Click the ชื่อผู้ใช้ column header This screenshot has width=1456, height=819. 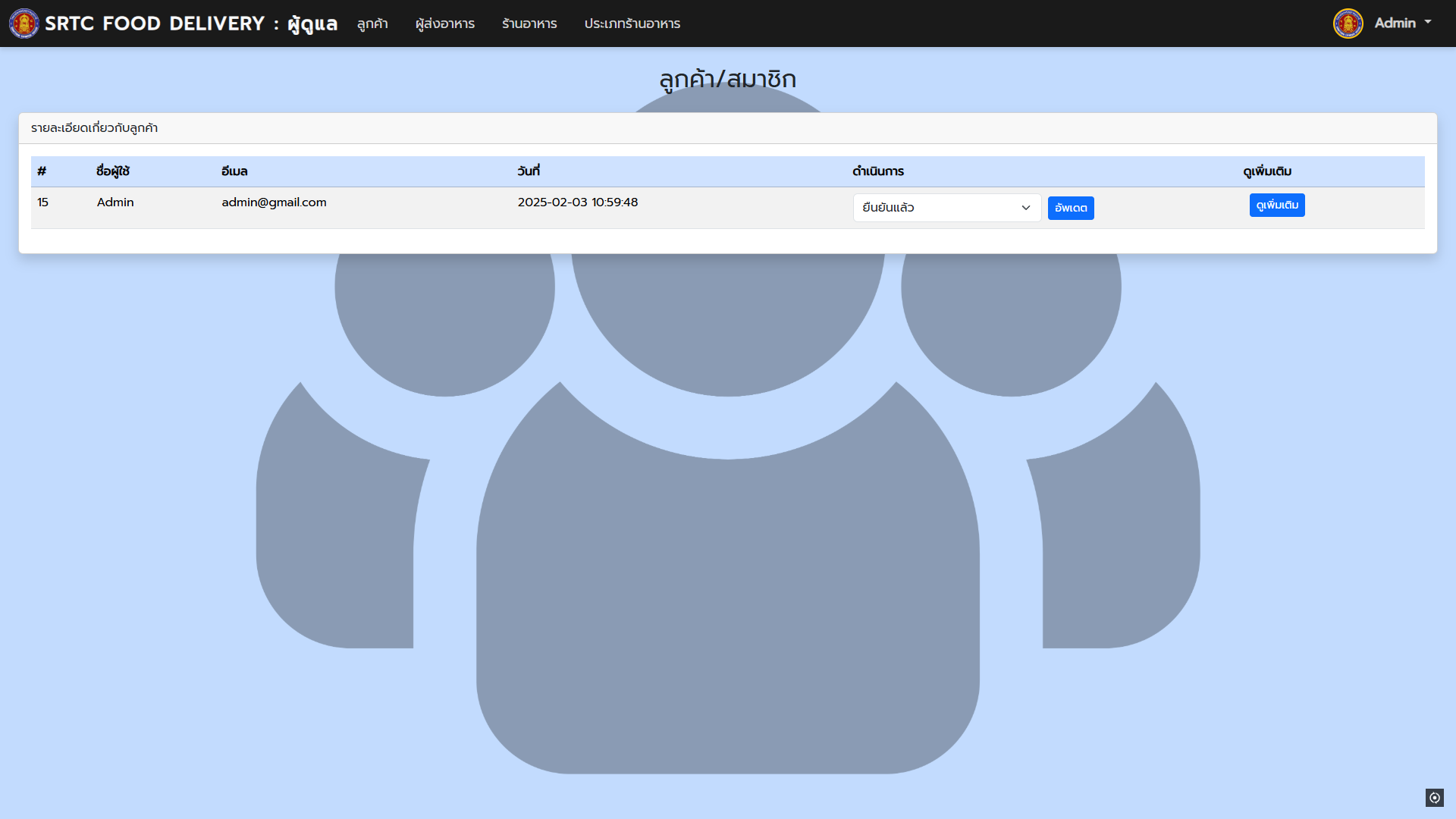click(113, 171)
